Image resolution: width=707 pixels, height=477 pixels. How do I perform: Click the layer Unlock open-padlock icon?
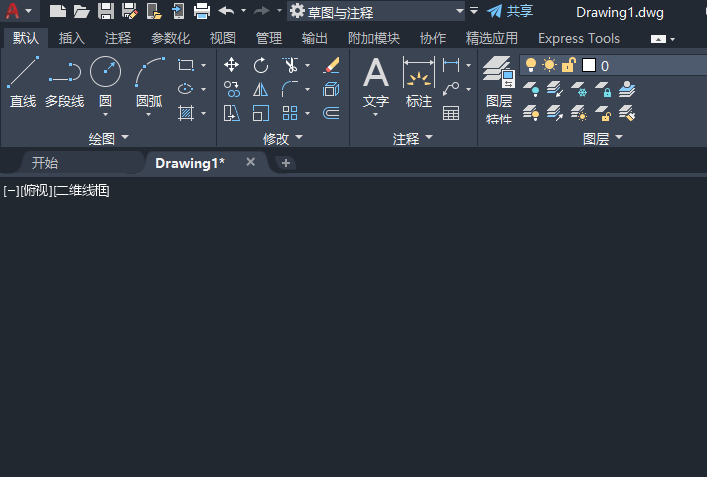[603, 113]
